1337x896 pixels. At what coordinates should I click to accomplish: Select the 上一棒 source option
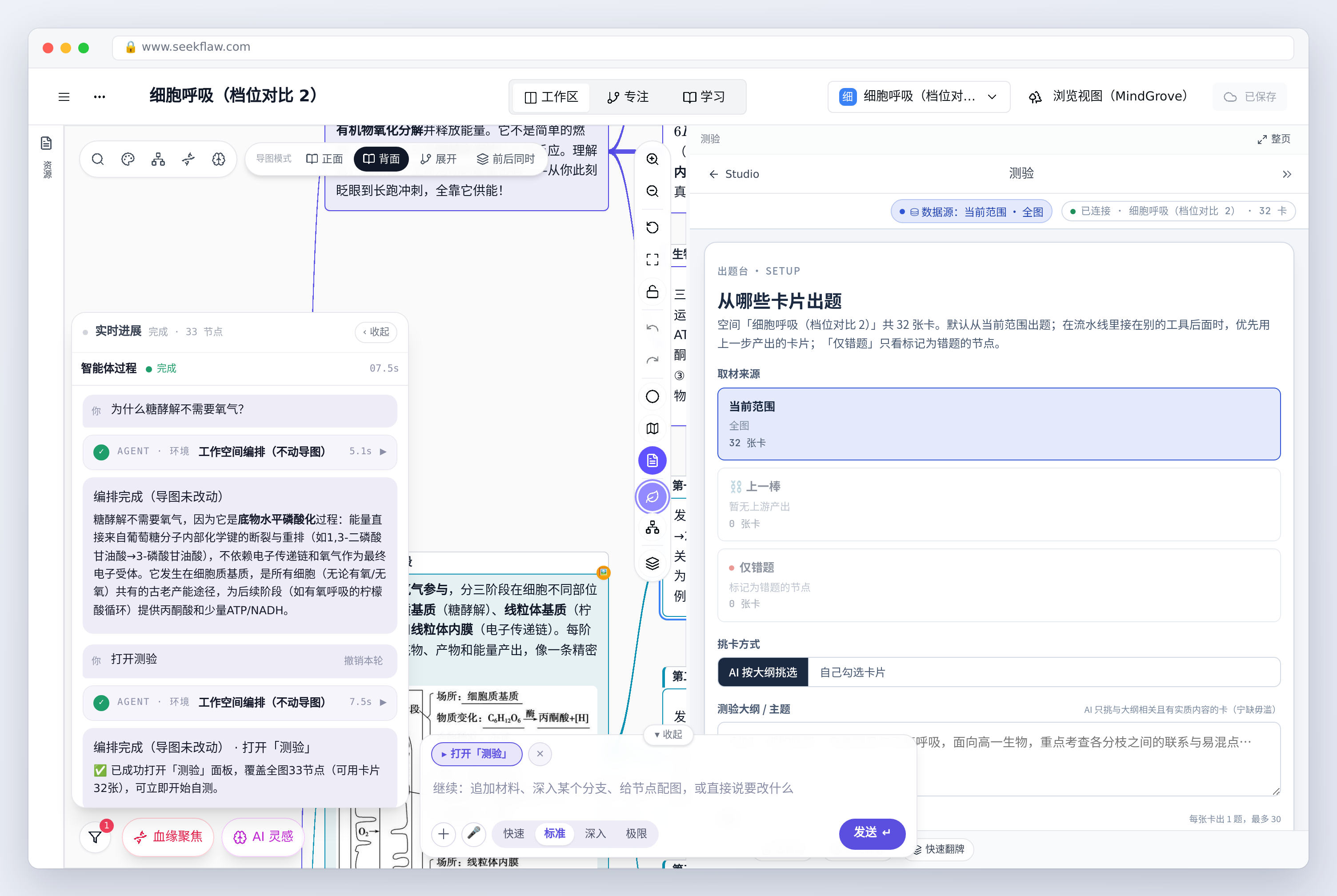click(x=999, y=504)
